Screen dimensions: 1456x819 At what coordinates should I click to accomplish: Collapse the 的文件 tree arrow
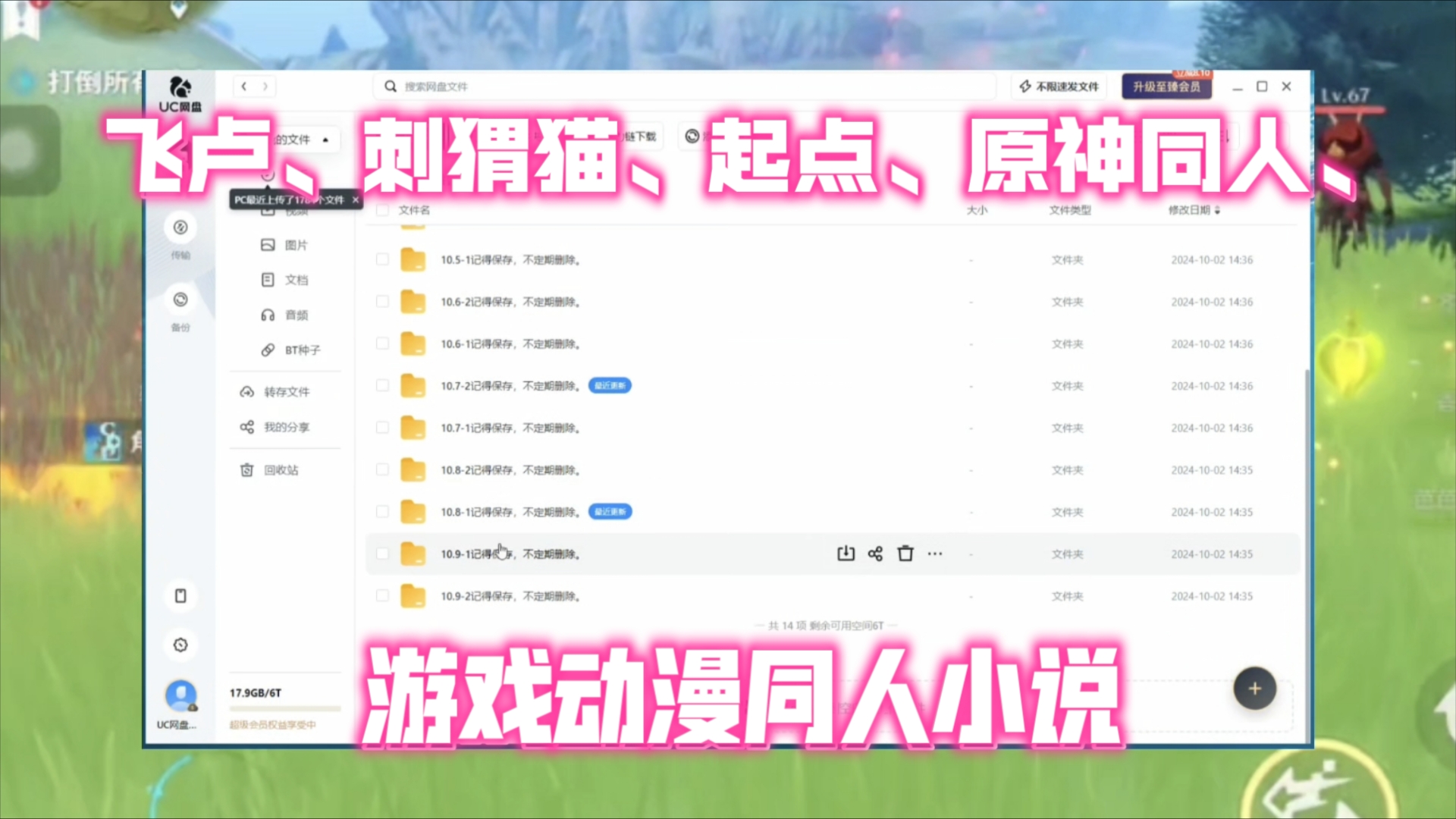(x=325, y=140)
